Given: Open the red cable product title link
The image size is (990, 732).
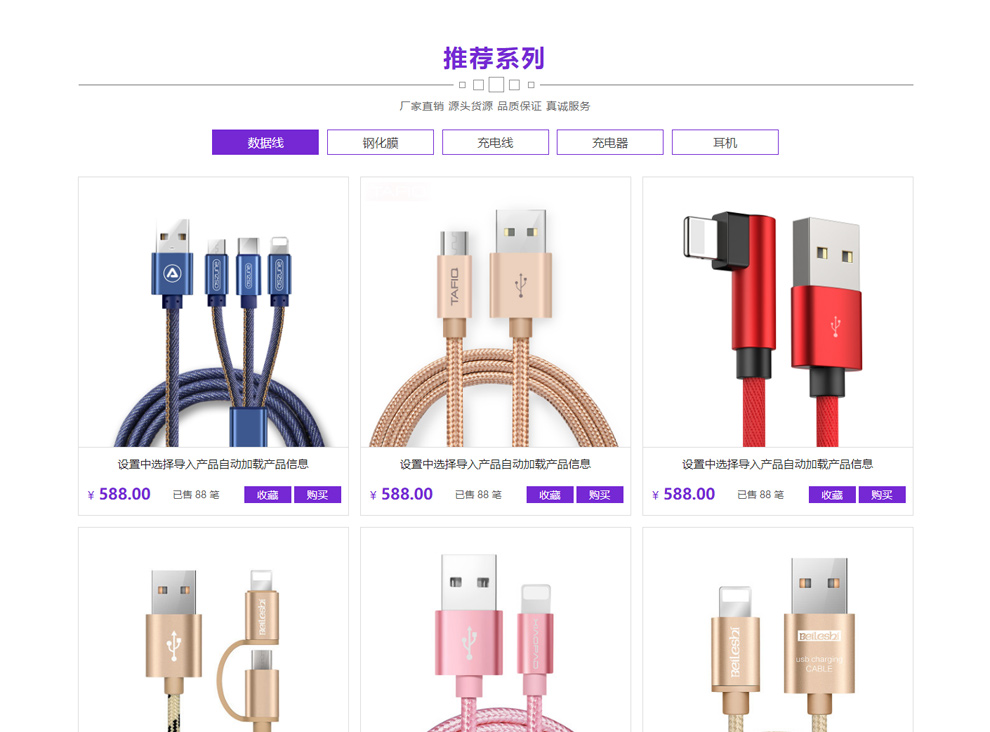Looking at the screenshot, I should (777, 464).
